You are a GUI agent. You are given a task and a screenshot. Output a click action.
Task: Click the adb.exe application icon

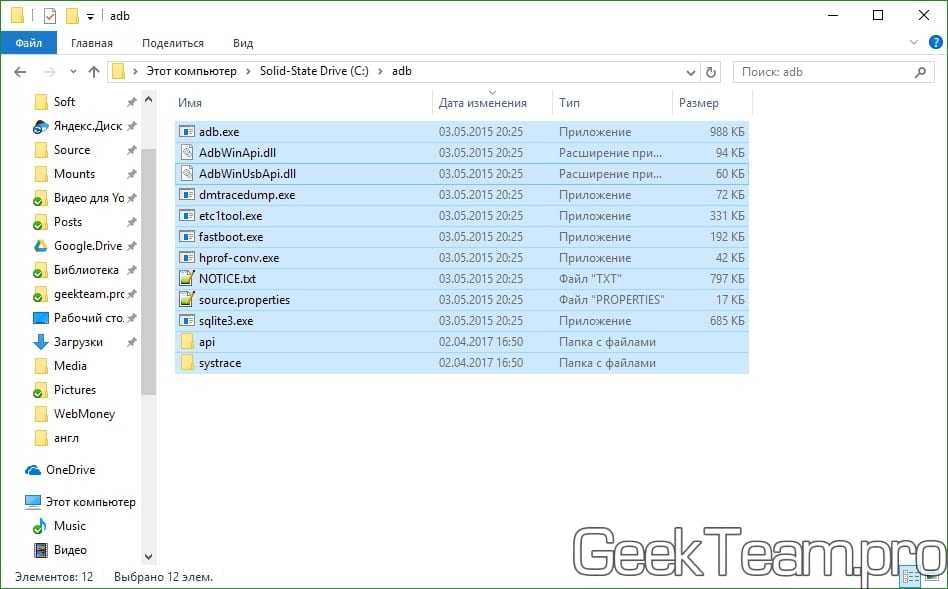(187, 132)
